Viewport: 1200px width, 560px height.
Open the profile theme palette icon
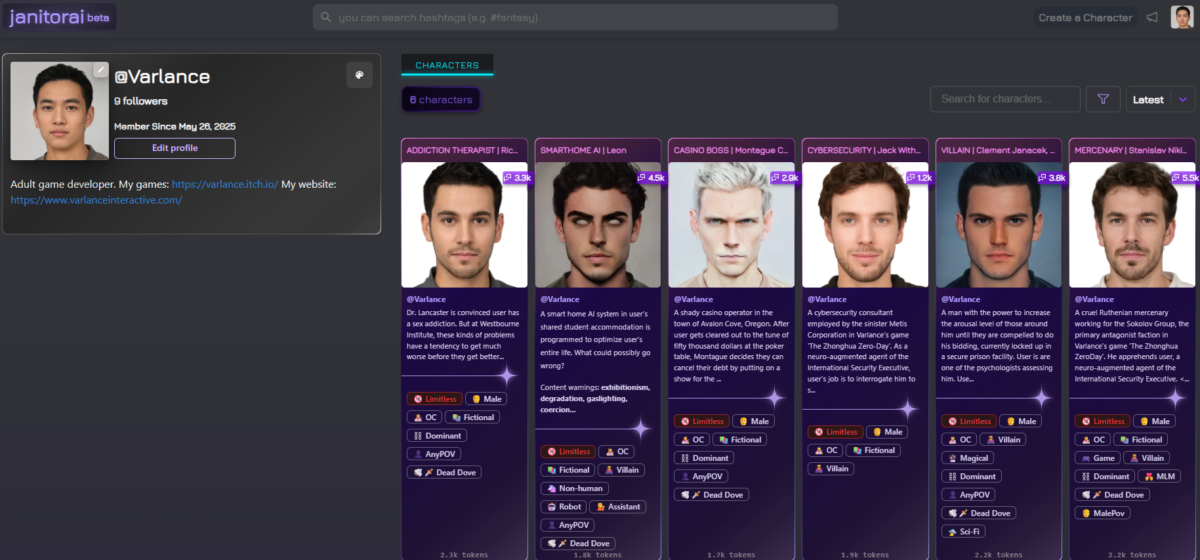click(x=359, y=75)
